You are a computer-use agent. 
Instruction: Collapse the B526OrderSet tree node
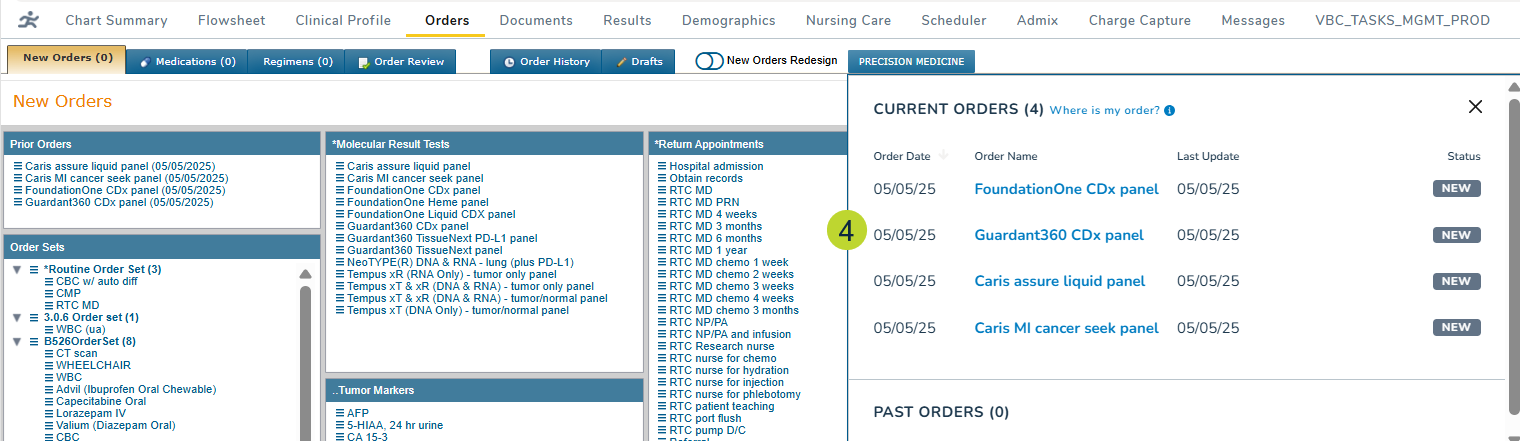17,341
